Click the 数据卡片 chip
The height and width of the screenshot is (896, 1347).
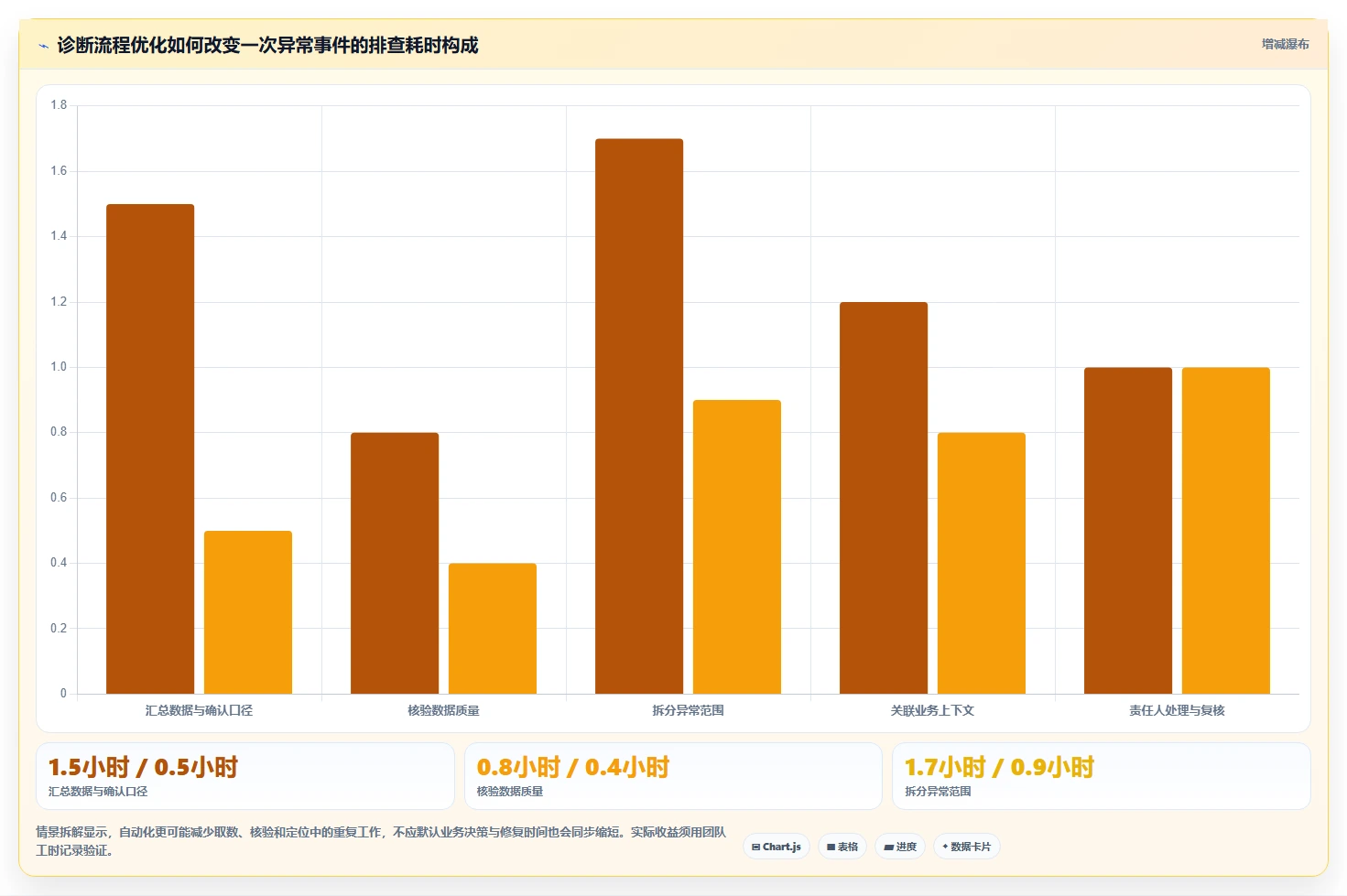[967, 847]
